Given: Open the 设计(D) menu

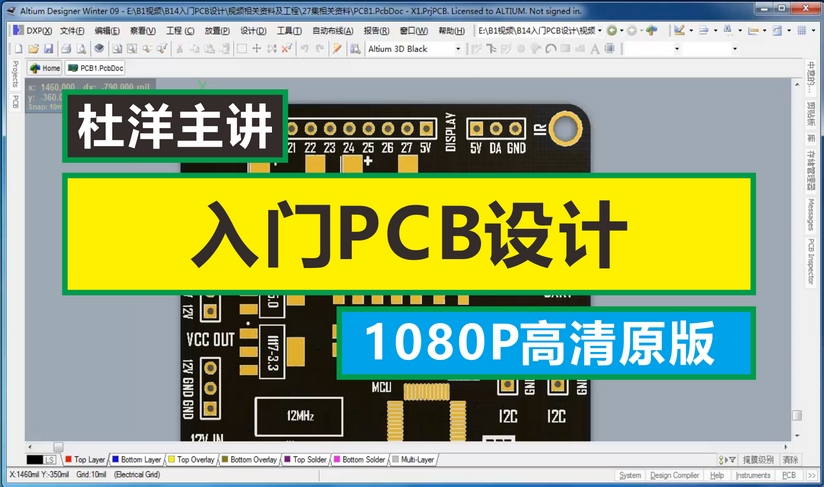Looking at the screenshot, I should [253, 30].
